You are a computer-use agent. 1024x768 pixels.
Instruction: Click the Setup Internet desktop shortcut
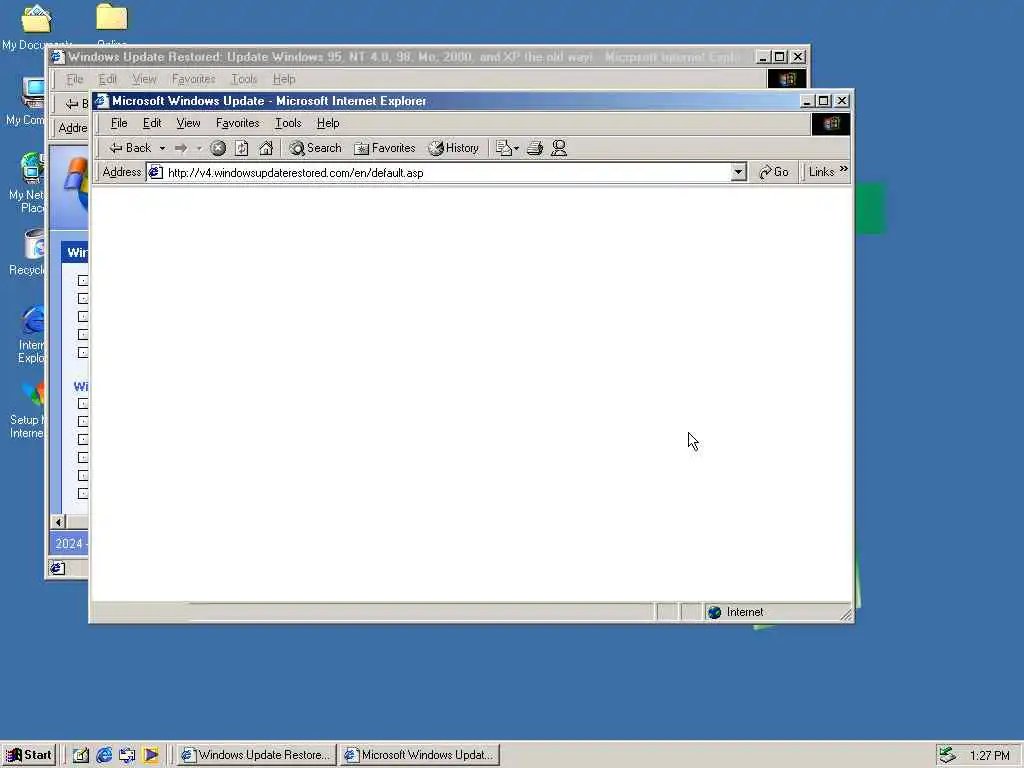(x=30, y=409)
